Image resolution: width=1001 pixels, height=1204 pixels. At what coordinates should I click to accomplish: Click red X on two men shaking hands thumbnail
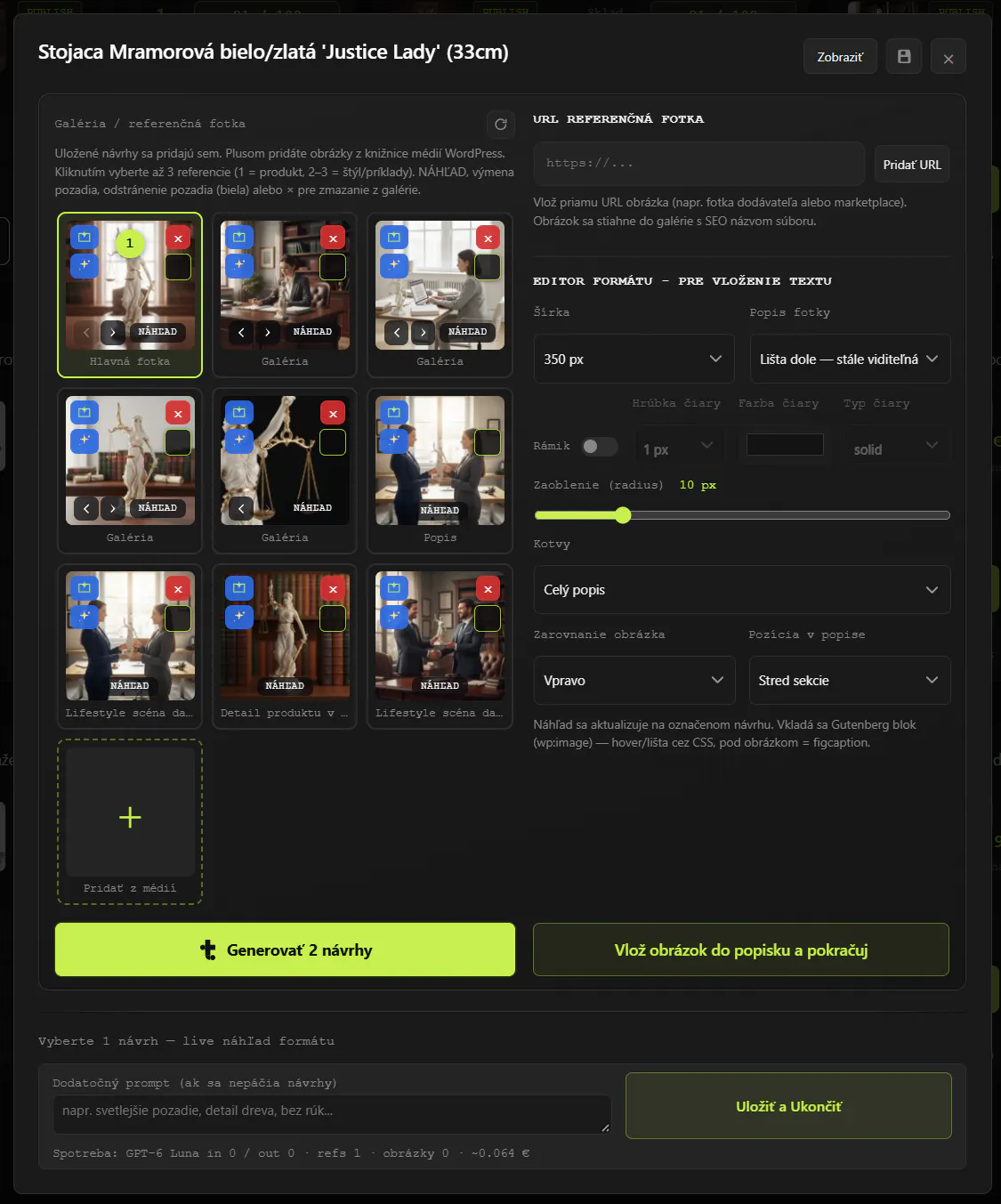pos(488,588)
